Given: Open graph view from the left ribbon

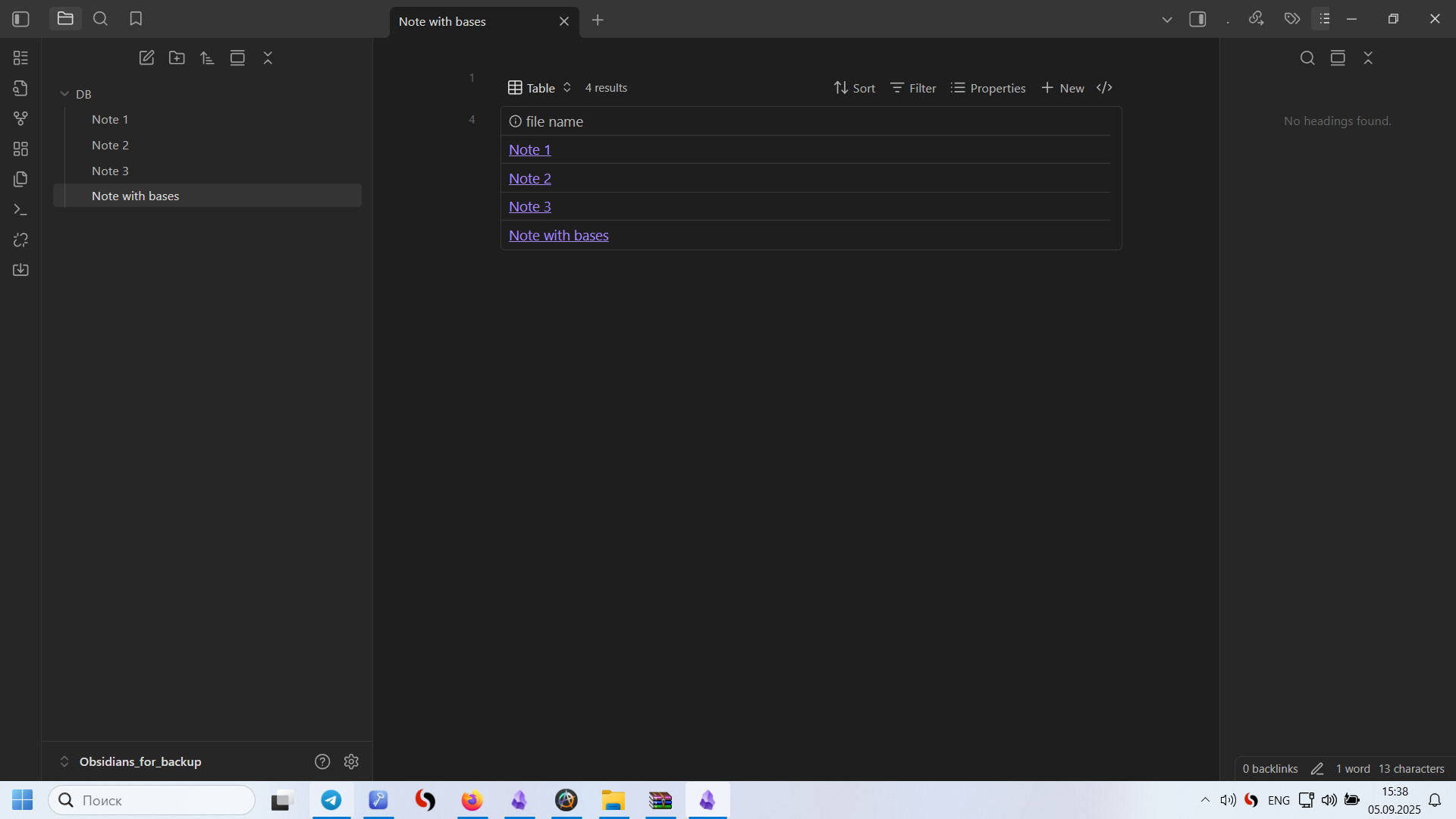Looking at the screenshot, I should point(20,118).
